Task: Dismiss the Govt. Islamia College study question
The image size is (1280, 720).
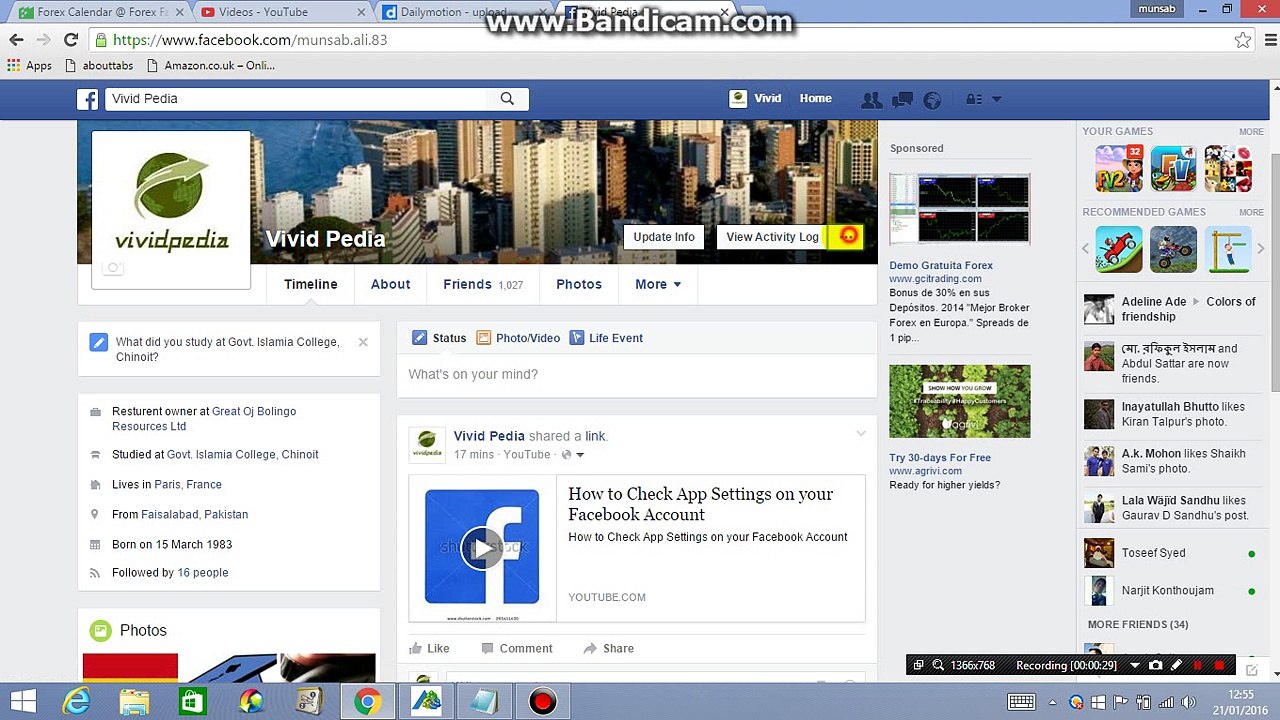Action: [x=363, y=342]
